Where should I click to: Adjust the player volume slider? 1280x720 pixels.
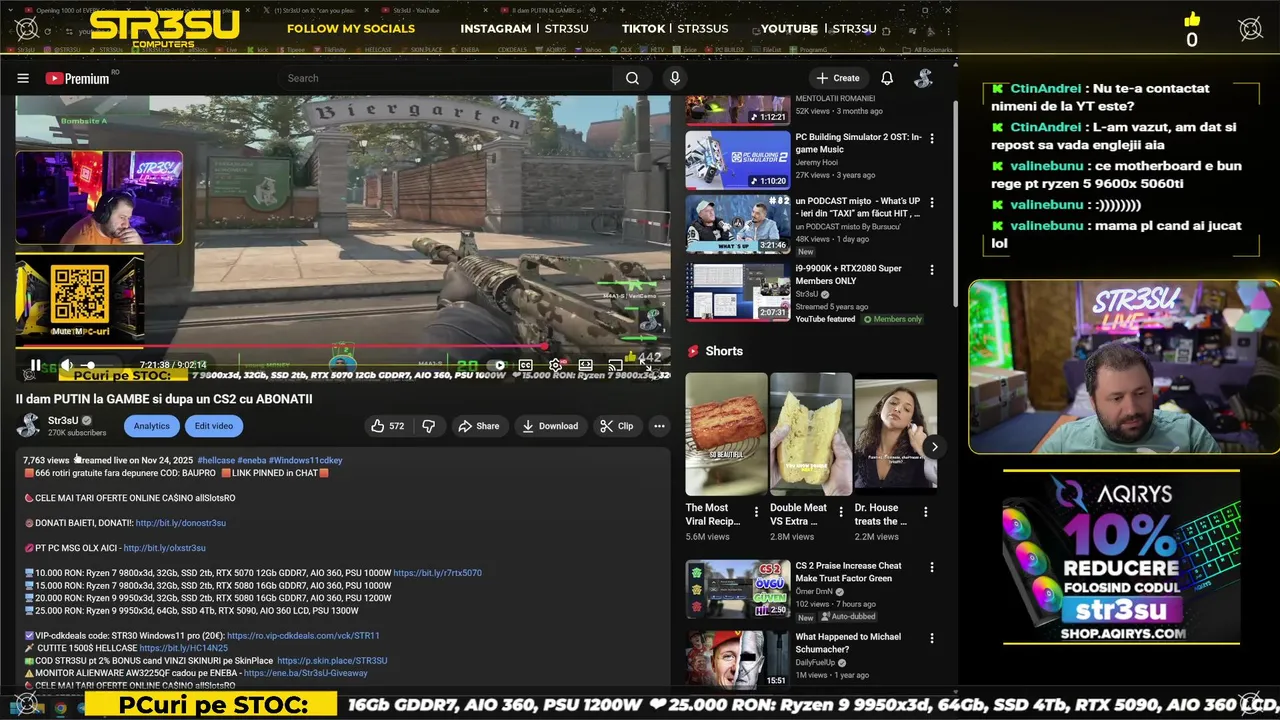(98, 365)
